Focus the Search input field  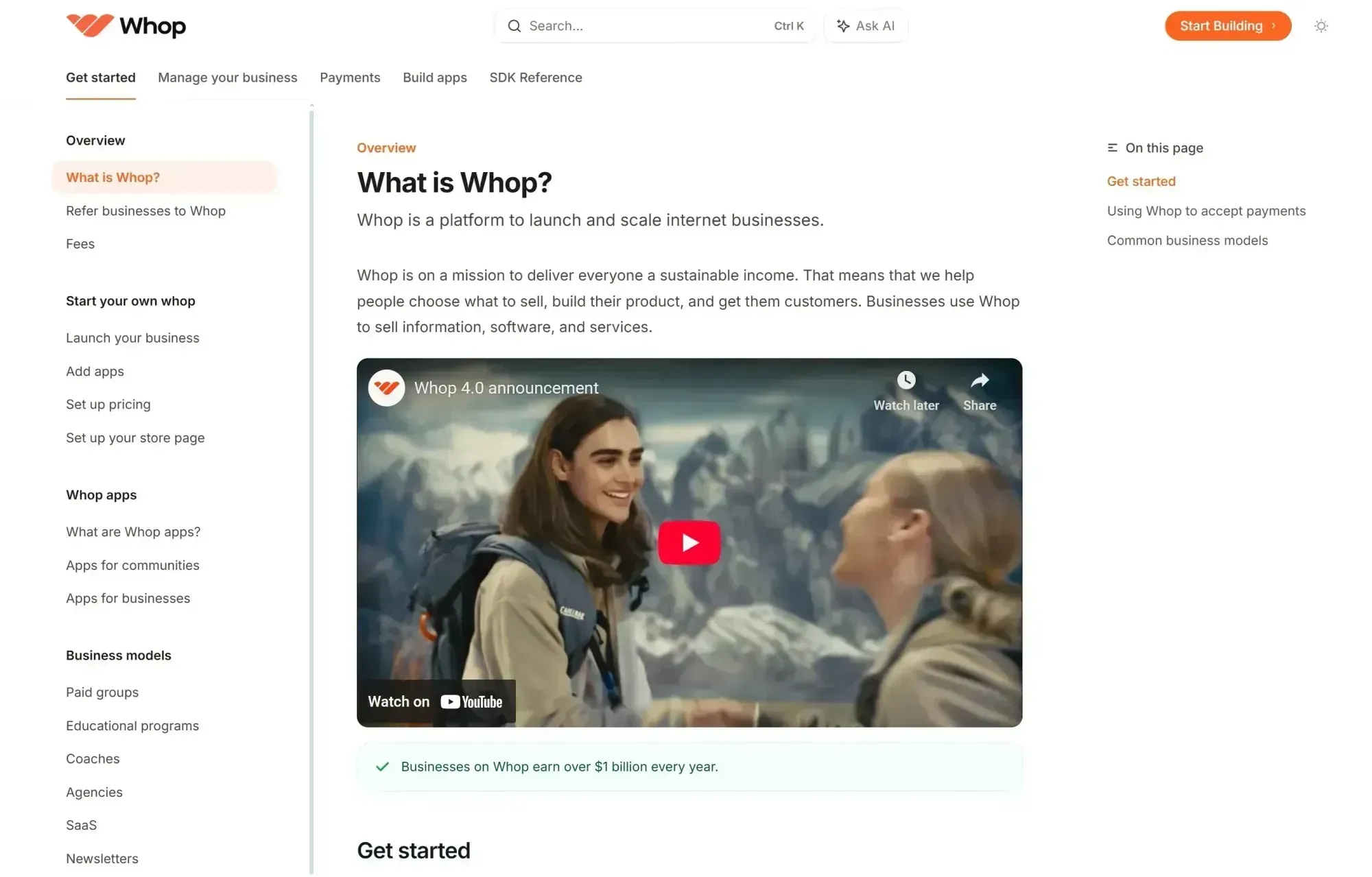click(645, 26)
